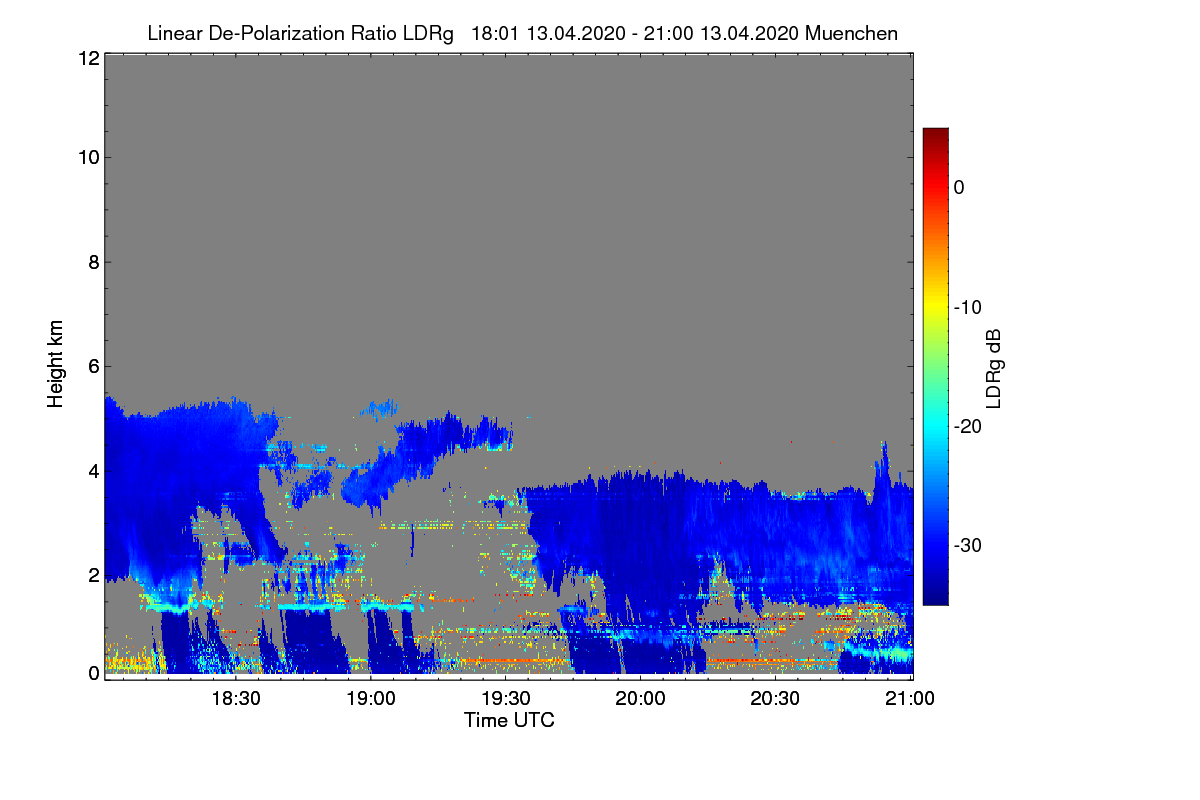This screenshot has height=800, width=1200.
Task: Click the '-30' colorbar value label
Action: [967, 546]
